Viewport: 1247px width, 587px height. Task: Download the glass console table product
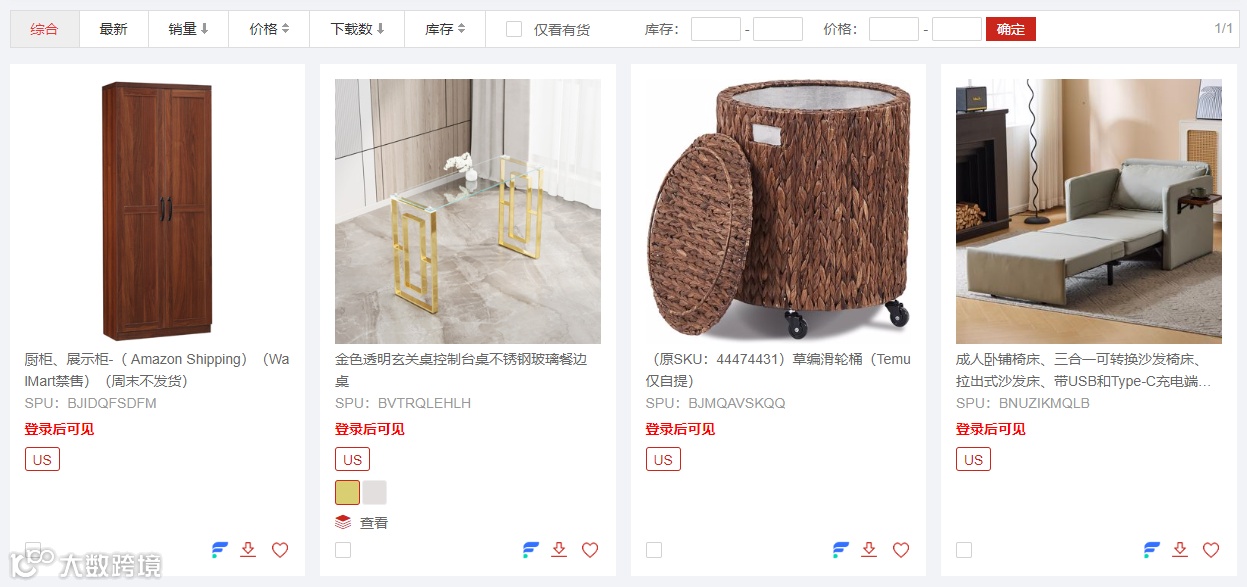tap(559, 549)
